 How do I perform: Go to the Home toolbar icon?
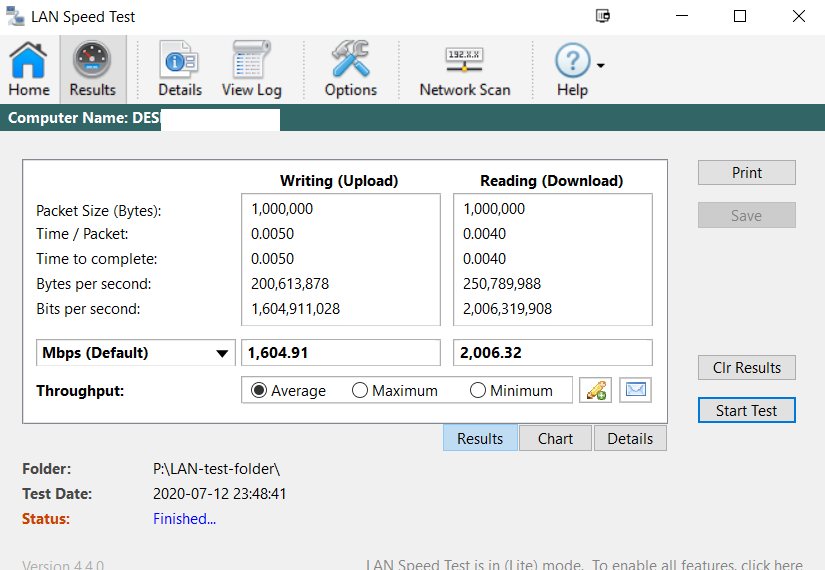(28, 68)
